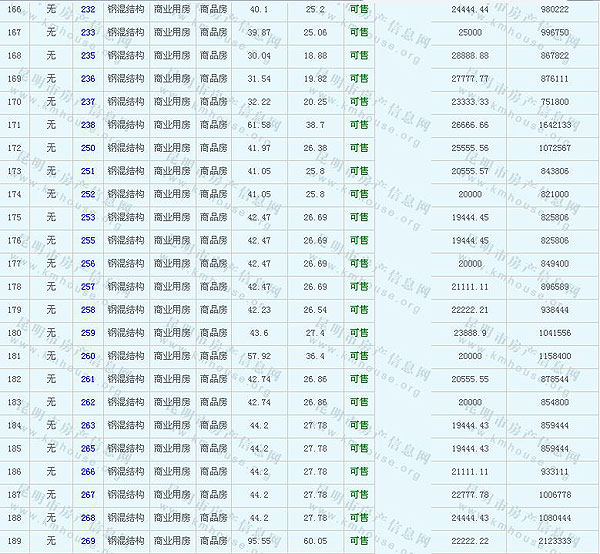The height and width of the screenshot is (554, 600).
Task: Click the area value 95.55 cell
Action: [x=259, y=541]
